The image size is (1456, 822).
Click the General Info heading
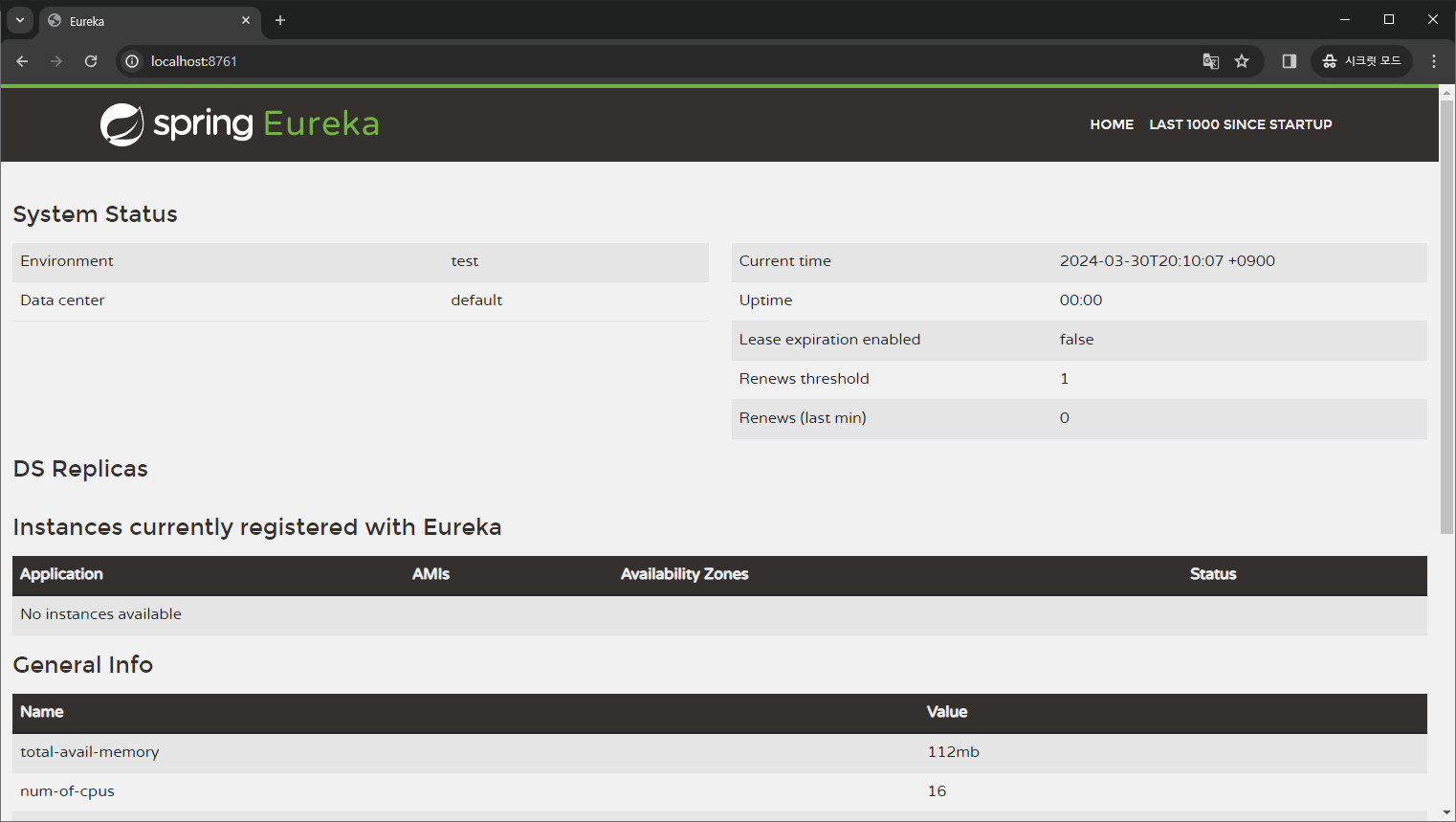pos(83,665)
